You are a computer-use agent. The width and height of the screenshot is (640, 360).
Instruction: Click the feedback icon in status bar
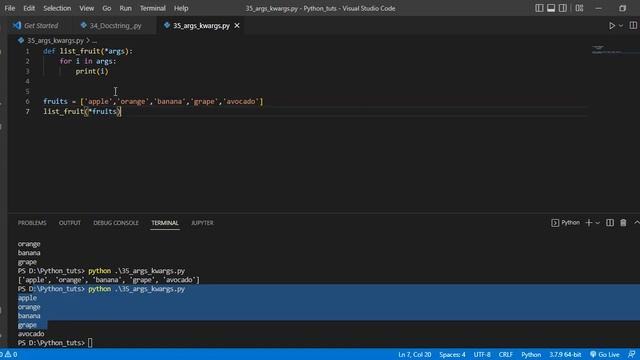click(x=631, y=354)
